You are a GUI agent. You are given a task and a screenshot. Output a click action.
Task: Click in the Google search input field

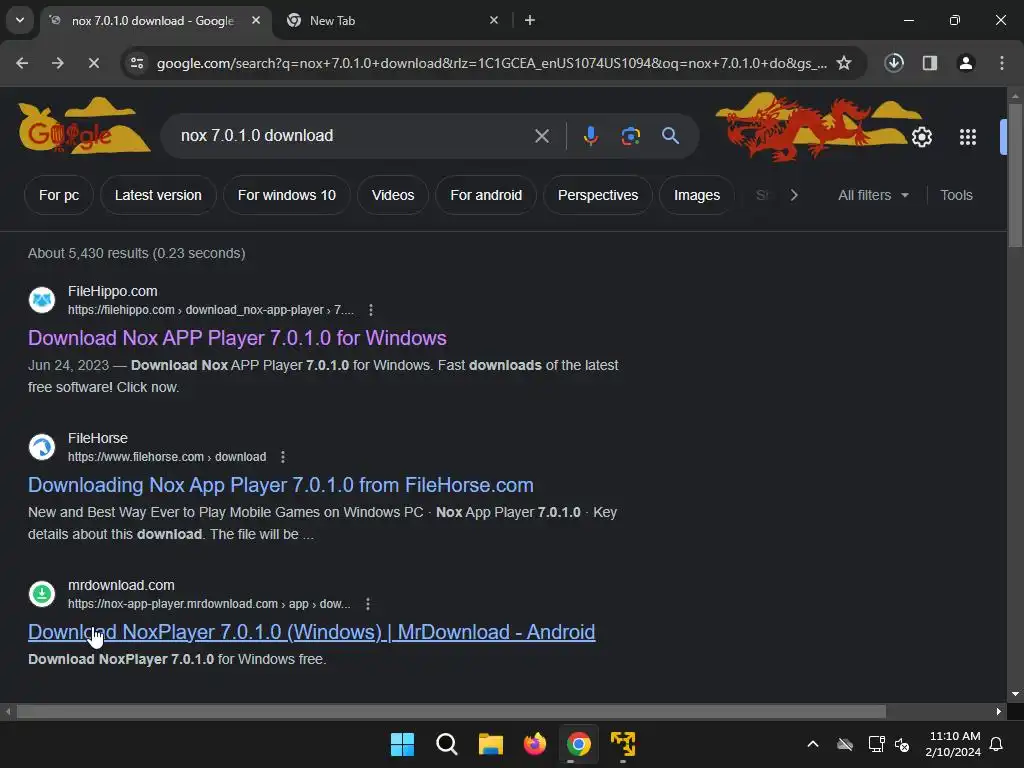click(353, 136)
